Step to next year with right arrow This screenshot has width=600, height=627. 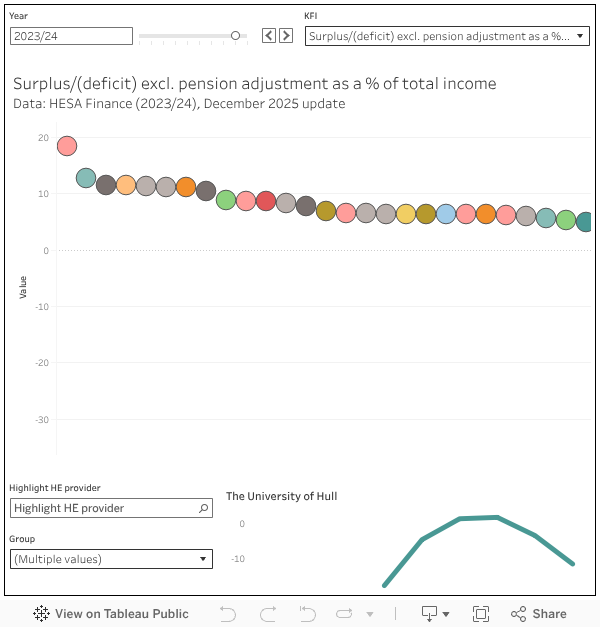tap(286, 36)
